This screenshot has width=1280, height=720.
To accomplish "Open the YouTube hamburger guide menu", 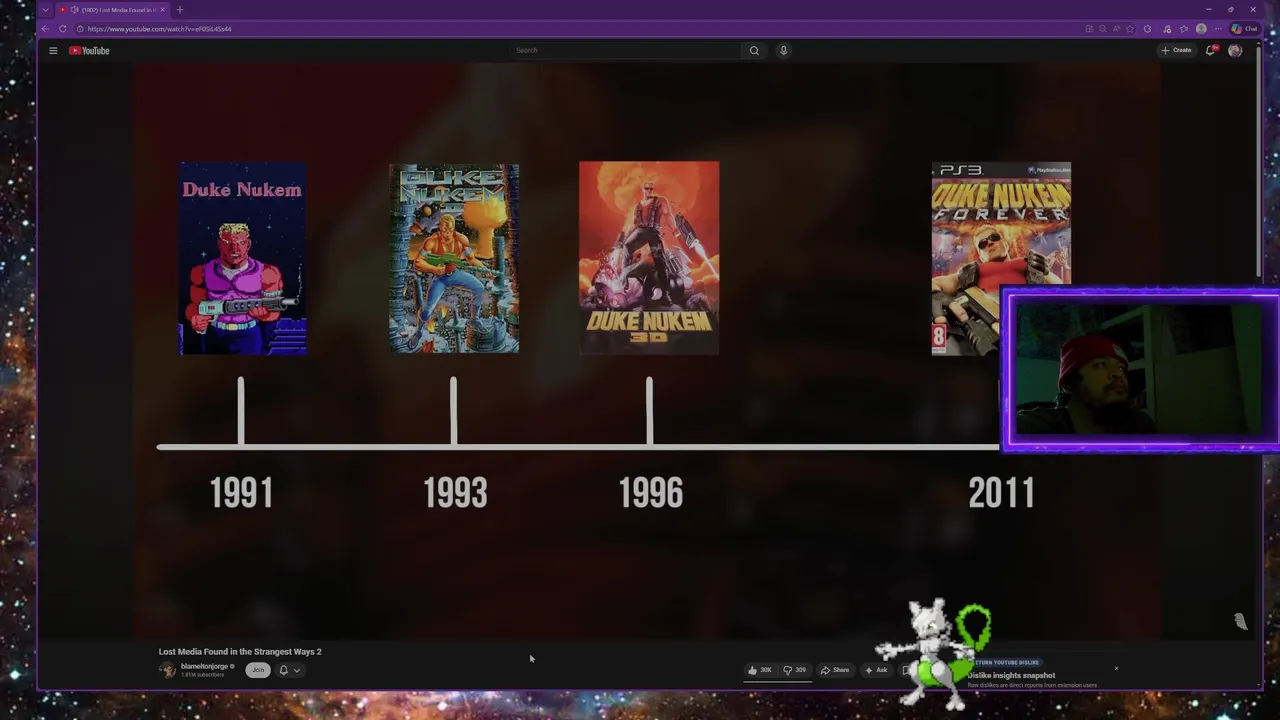I will [53, 50].
